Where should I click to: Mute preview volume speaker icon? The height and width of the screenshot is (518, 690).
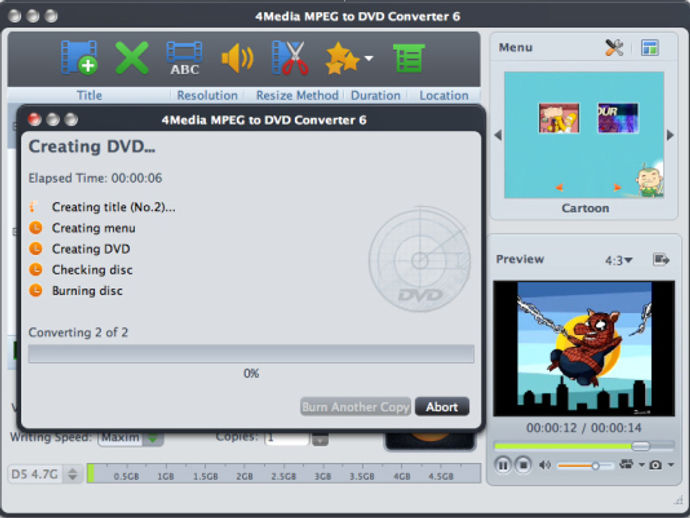(x=545, y=465)
